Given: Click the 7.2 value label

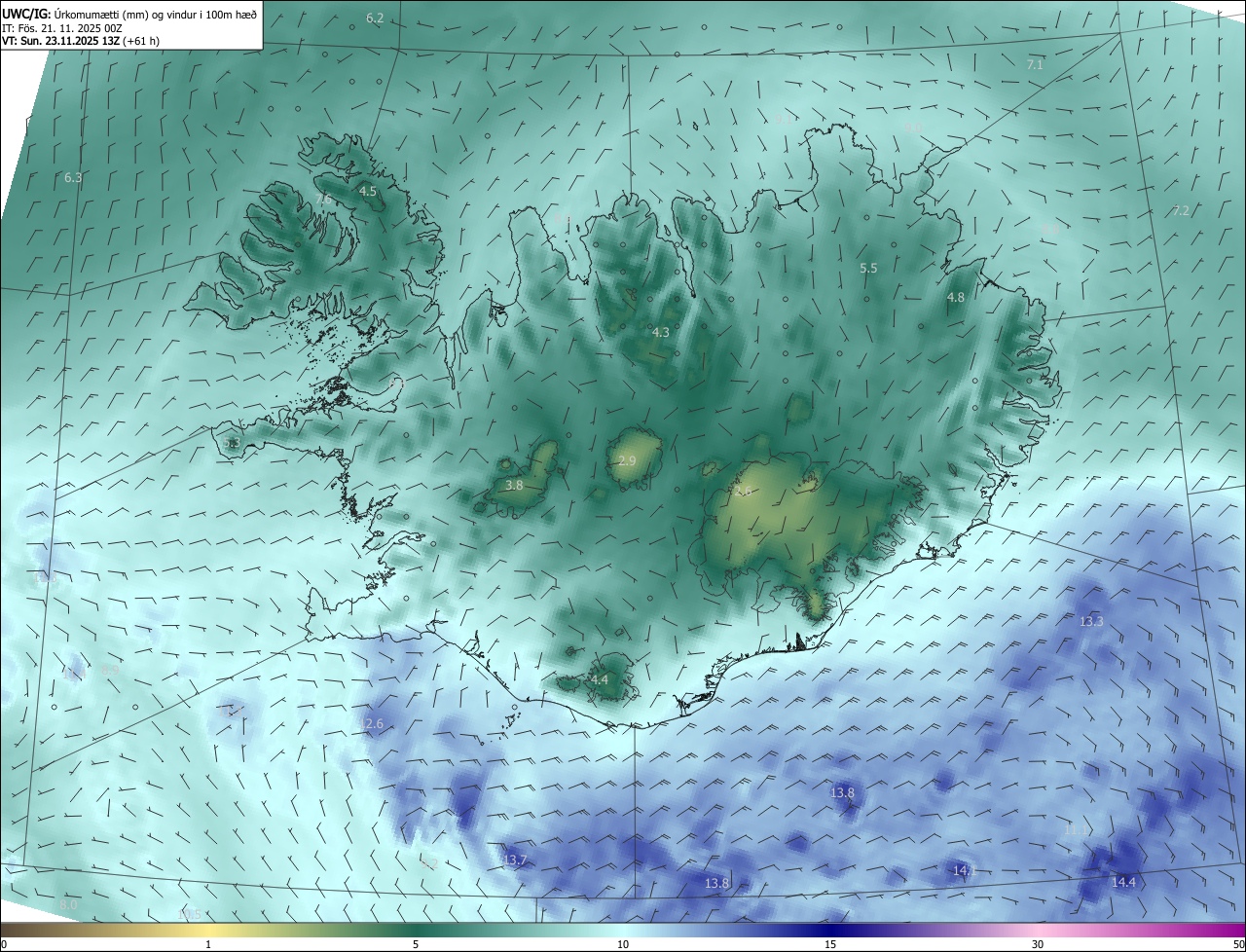Looking at the screenshot, I should pos(1181,211).
